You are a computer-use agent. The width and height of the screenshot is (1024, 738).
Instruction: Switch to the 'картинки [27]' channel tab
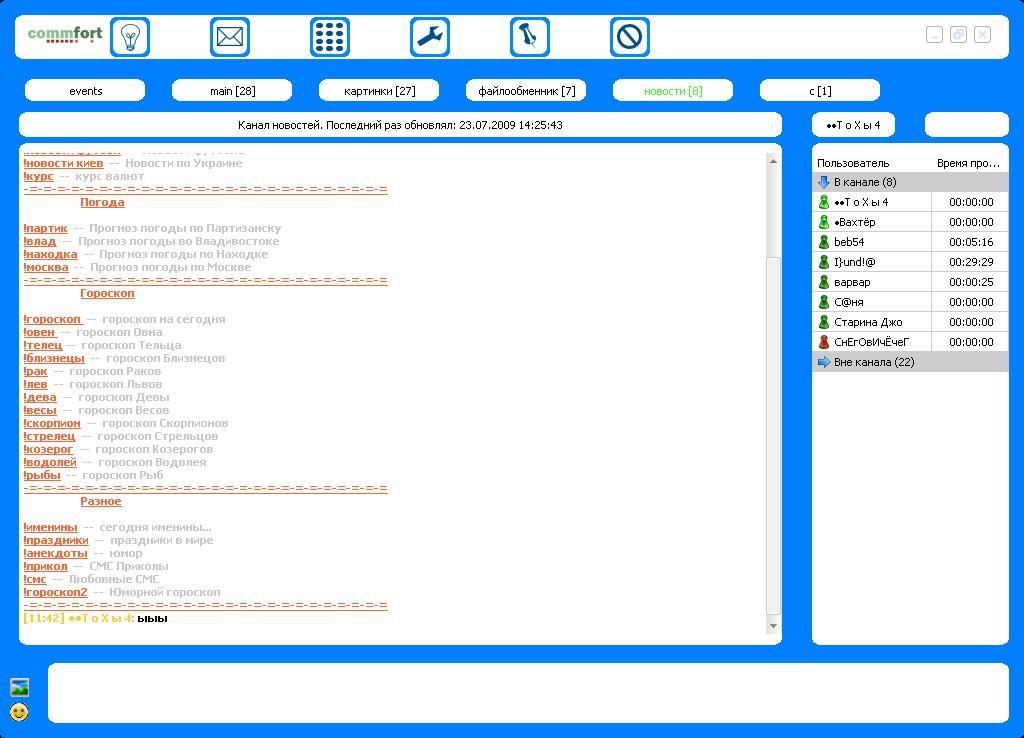[x=379, y=91]
